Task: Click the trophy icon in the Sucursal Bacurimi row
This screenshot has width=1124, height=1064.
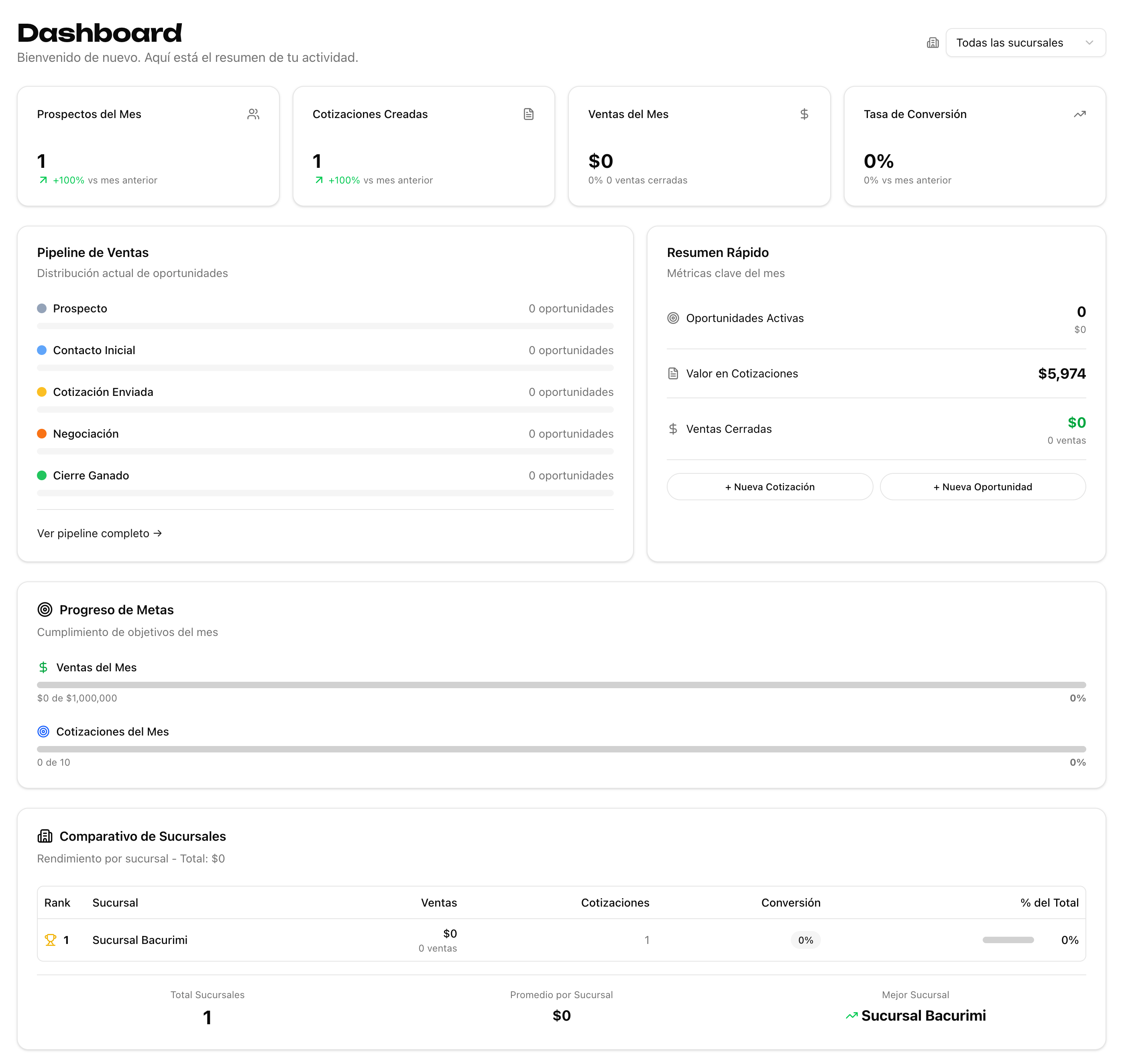Action: tap(51, 940)
